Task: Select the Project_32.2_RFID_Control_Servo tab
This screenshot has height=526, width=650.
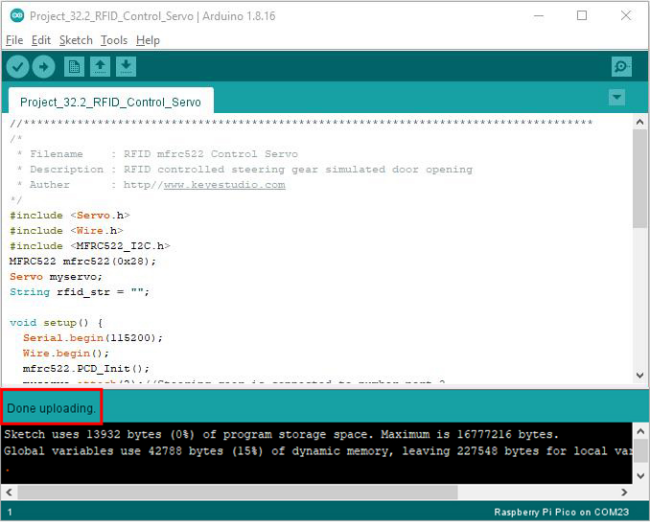Action: click(111, 102)
